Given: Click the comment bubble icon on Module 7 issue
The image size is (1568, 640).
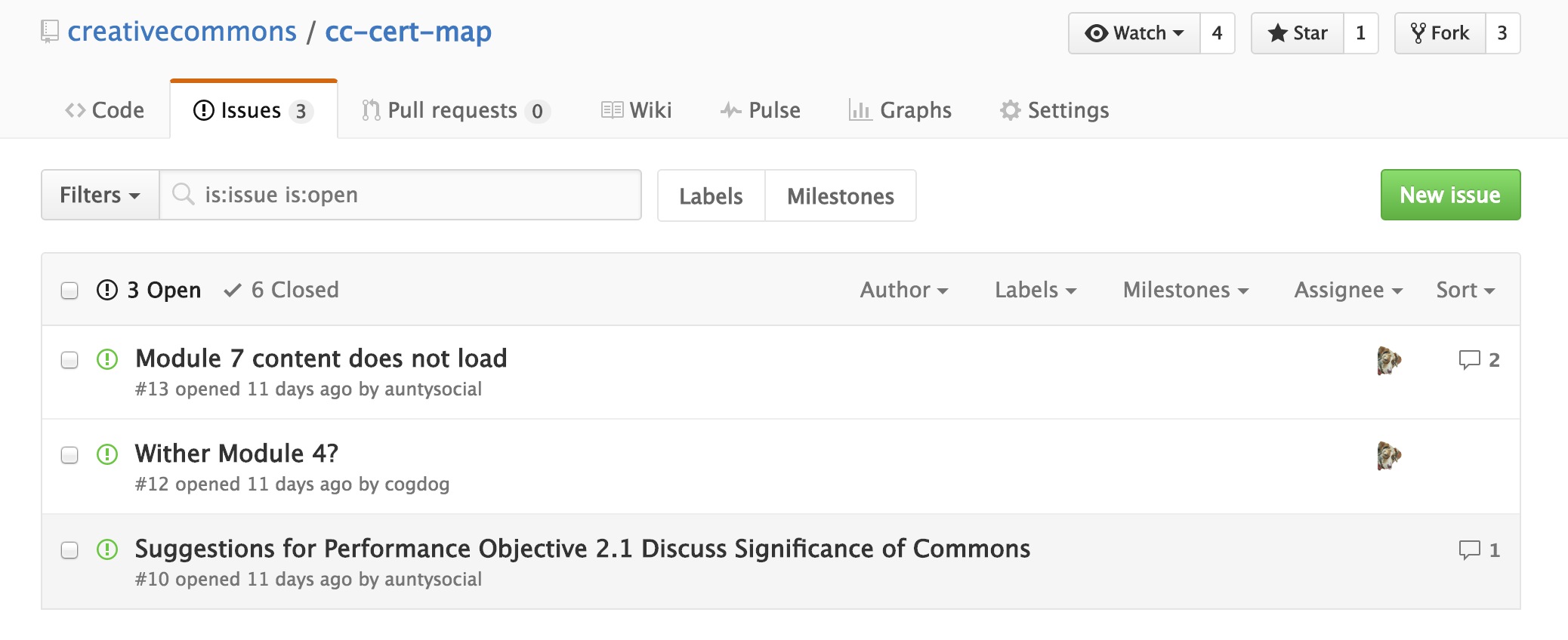Looking at the screenshot, I should click(1469, 360).
